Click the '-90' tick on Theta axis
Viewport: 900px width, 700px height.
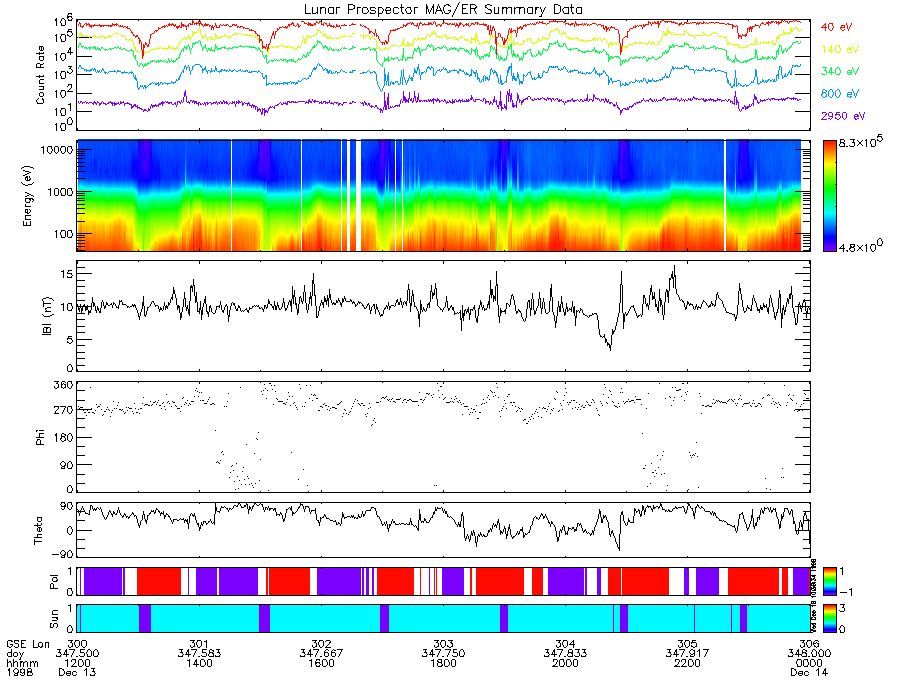63,554
